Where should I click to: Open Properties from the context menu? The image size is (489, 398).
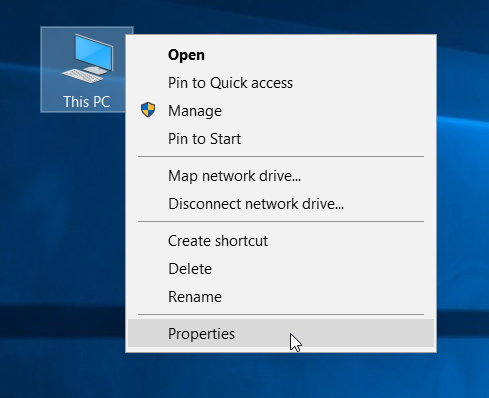pos(281,333)
